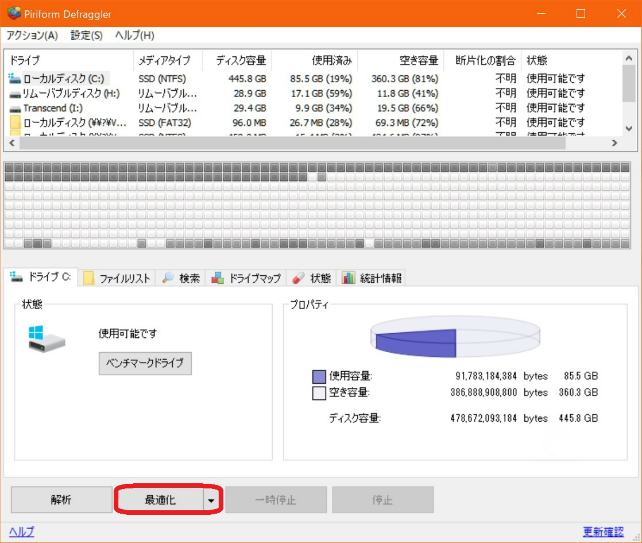
Task: Click the ベンチマークドライブ button
Action: (145, 363)
